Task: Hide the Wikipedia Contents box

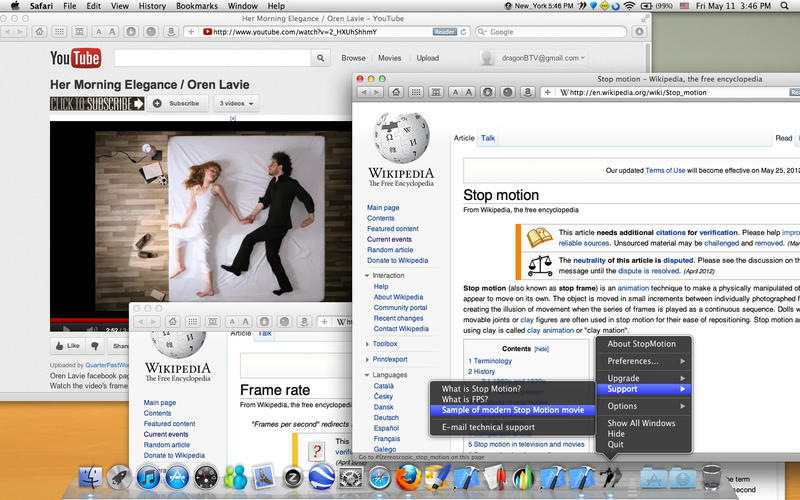Action: point(541,349)
